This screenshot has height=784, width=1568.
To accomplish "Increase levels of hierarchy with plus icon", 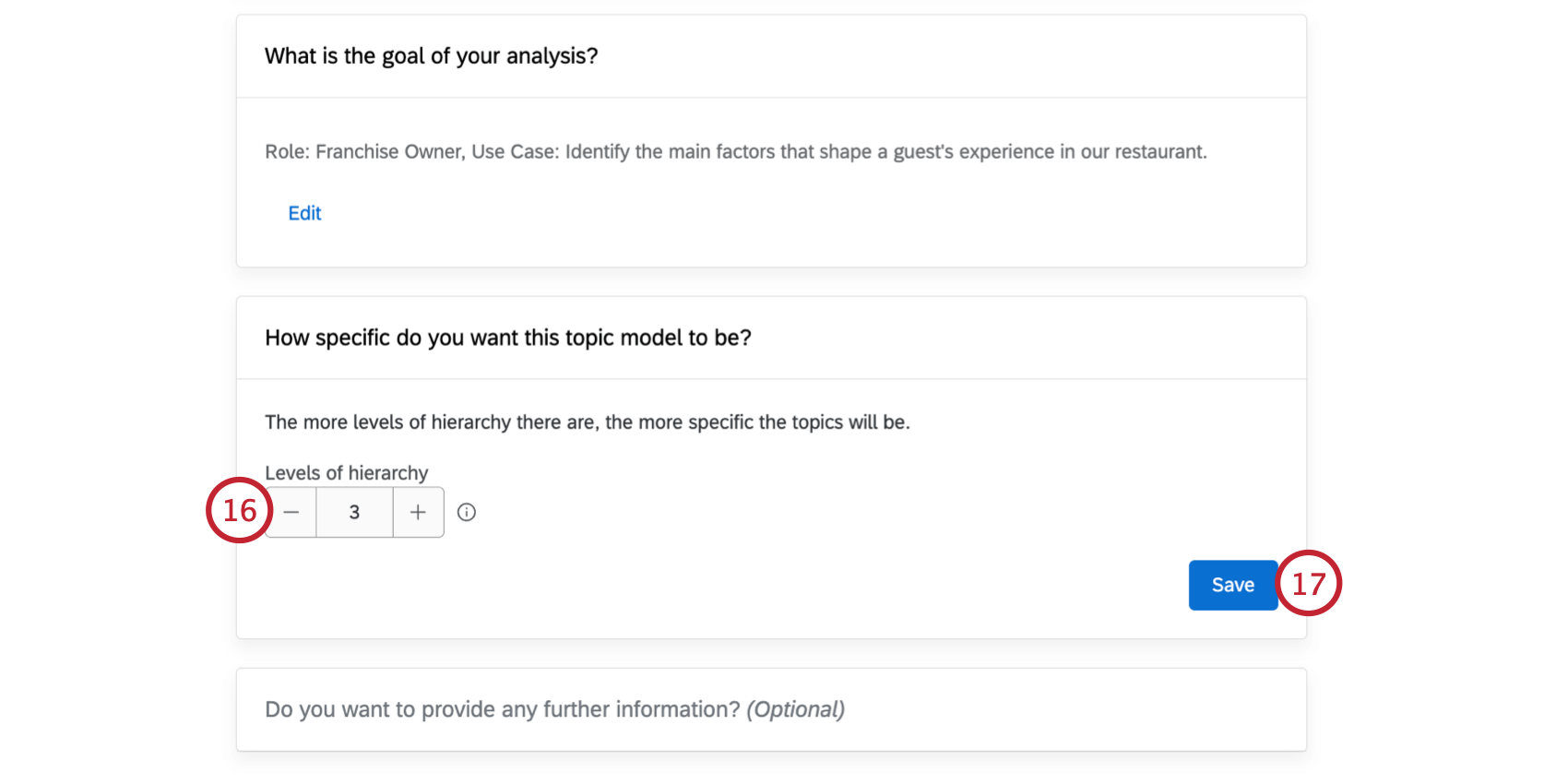I will click(418, 513).
